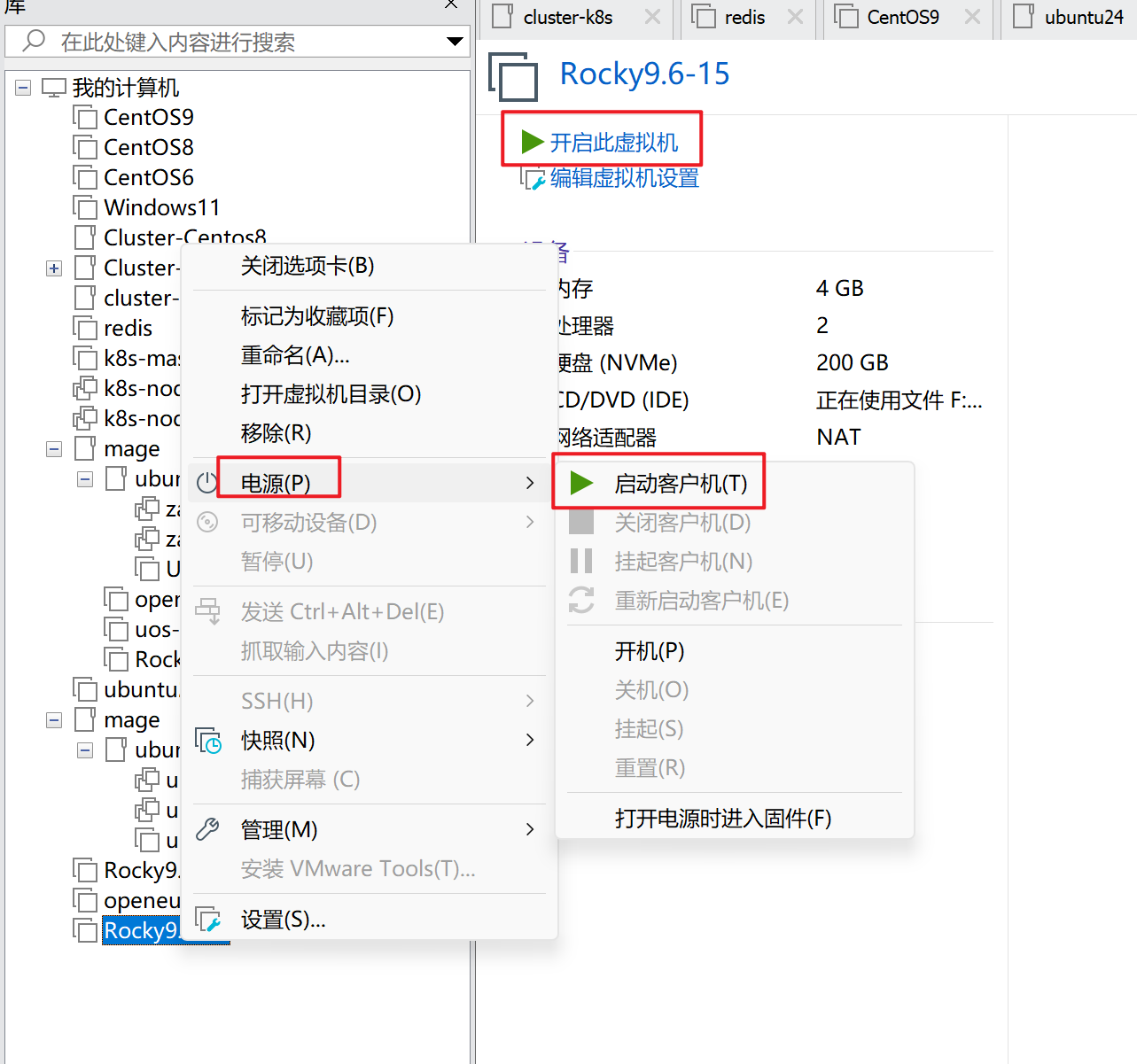The height and width of the screenshot is (1064, 1137).
Task: Click the power icon next to 电源(P)
Action: coord(207,483)
